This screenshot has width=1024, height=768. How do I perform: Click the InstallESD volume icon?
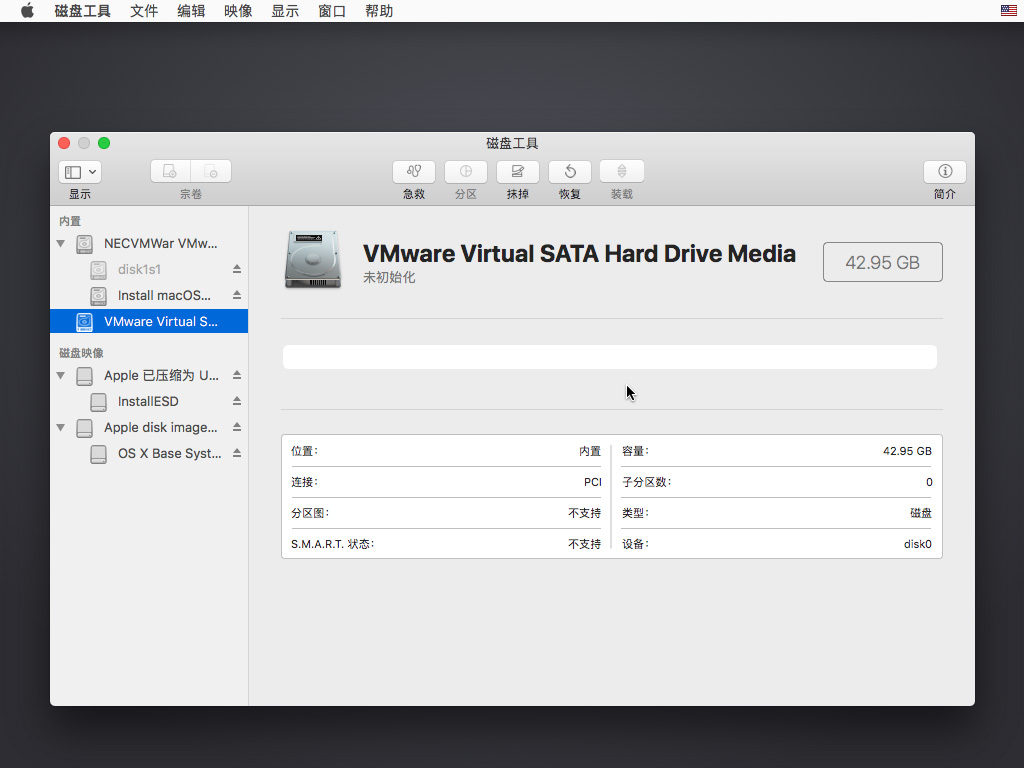tap(99, 402)
